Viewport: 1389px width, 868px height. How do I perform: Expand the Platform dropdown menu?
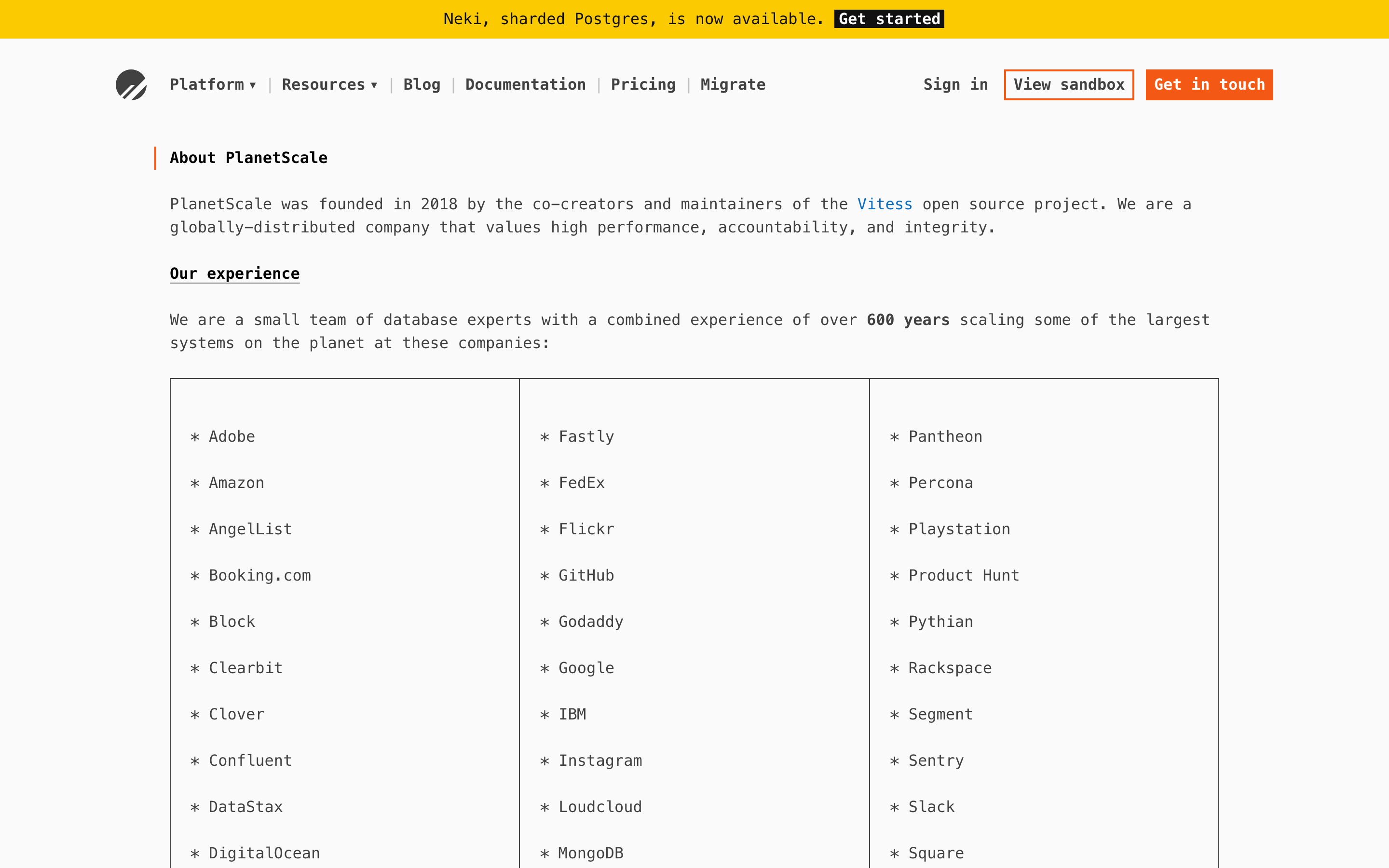click(212, 84)
